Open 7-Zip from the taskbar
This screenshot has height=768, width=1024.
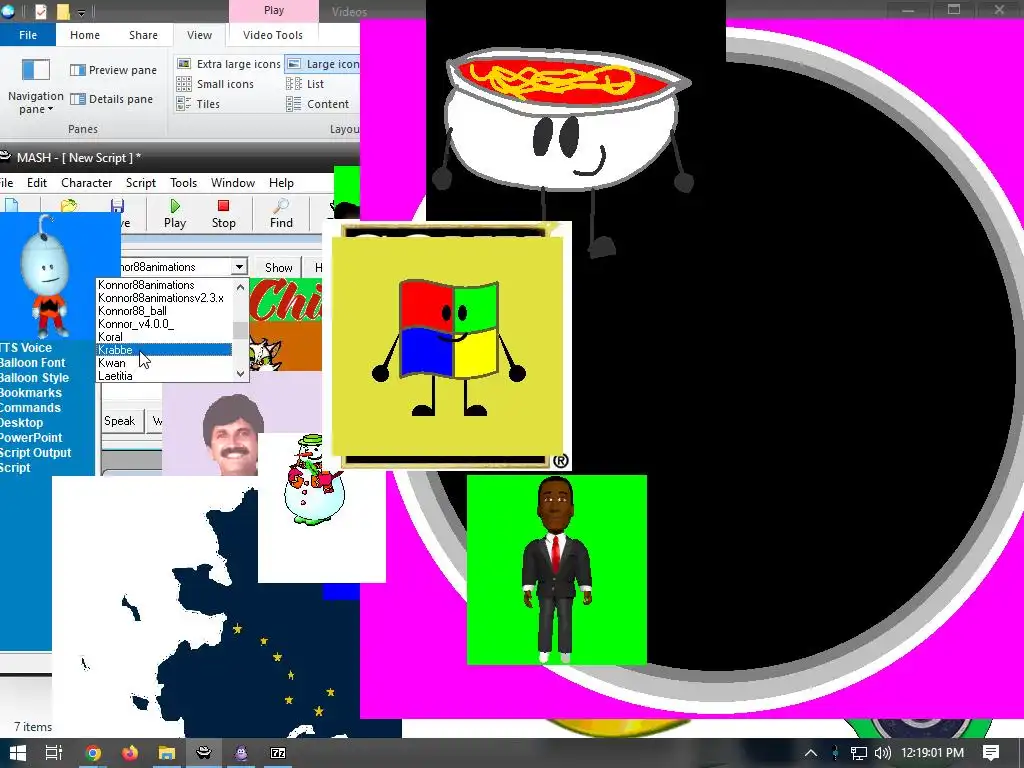[x=278, y=753]
